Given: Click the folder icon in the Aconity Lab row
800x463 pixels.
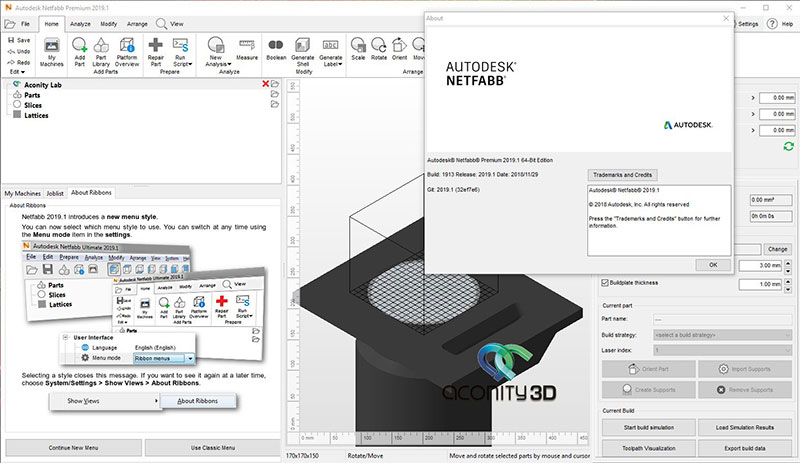Looking at the screenshot, I should point(275,84).
